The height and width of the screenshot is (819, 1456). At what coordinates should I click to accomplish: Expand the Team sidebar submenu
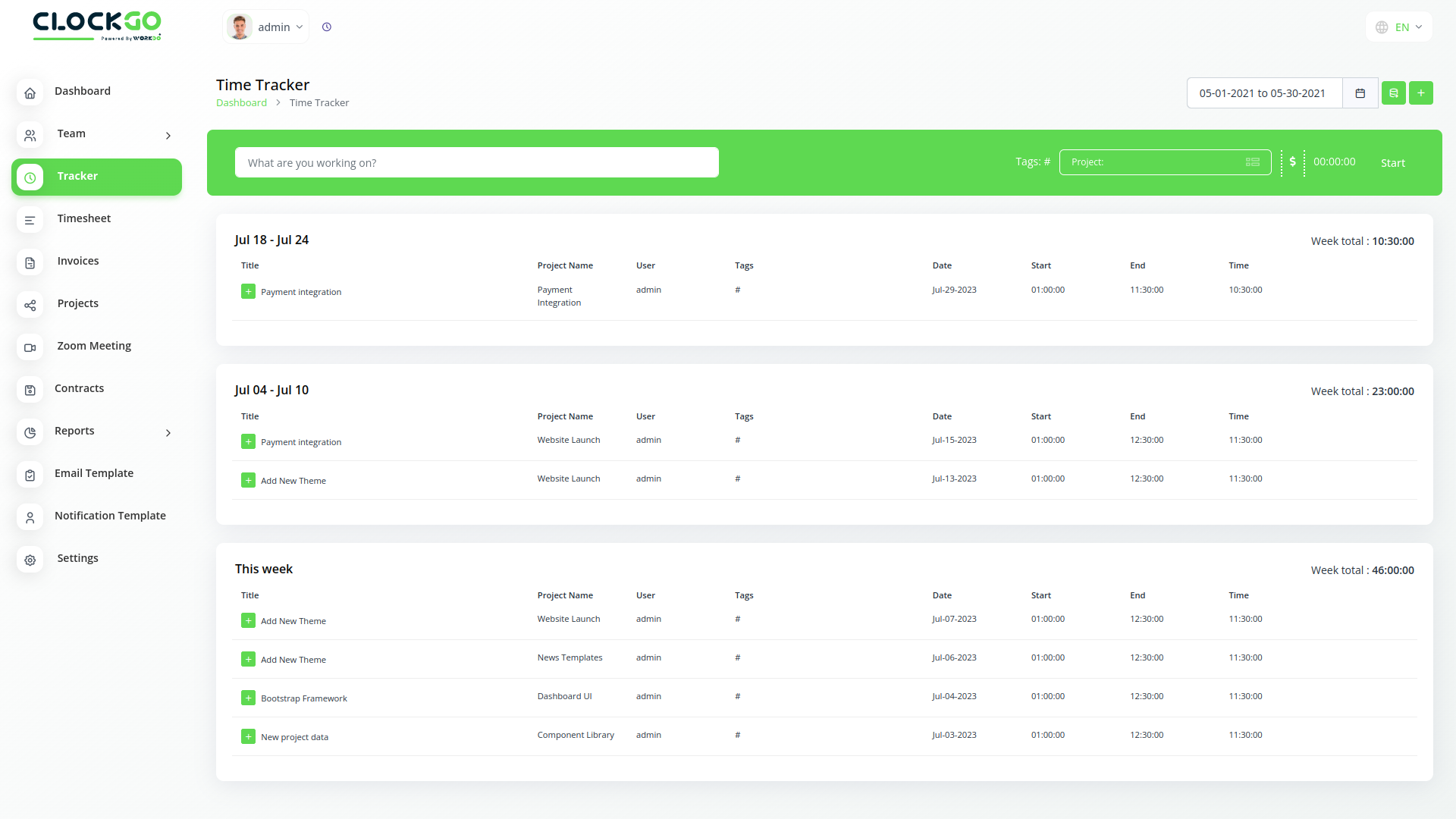point(168,136)
